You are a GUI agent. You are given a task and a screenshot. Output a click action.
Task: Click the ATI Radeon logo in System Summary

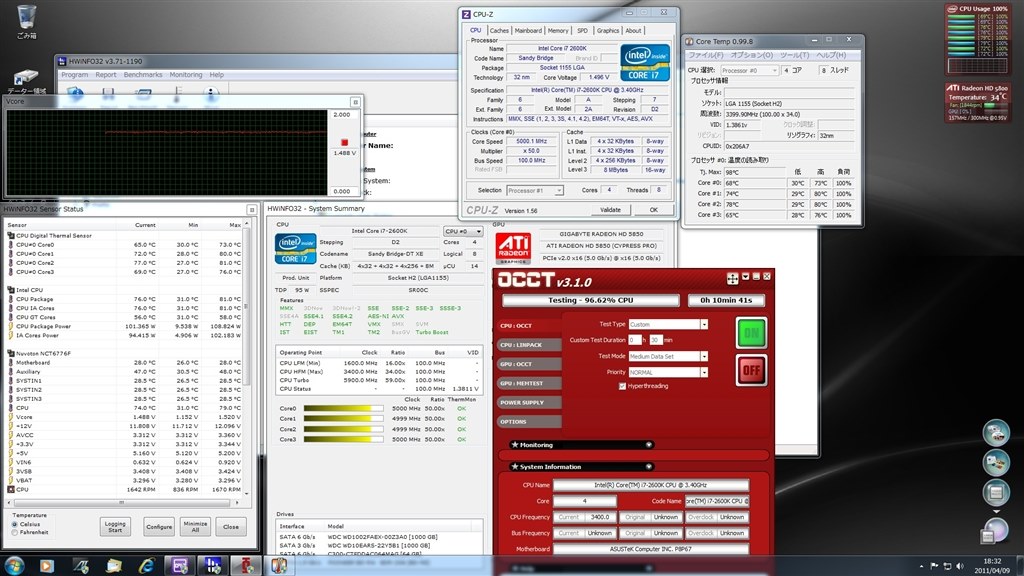tap(513, 248)
